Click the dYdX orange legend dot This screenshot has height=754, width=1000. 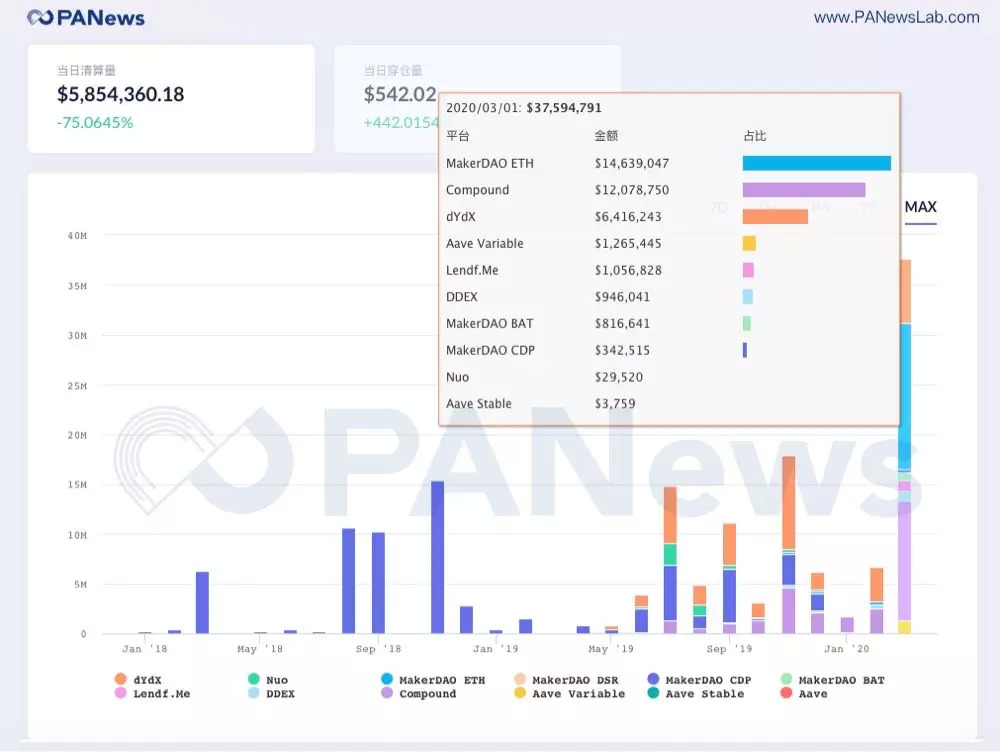121,680
